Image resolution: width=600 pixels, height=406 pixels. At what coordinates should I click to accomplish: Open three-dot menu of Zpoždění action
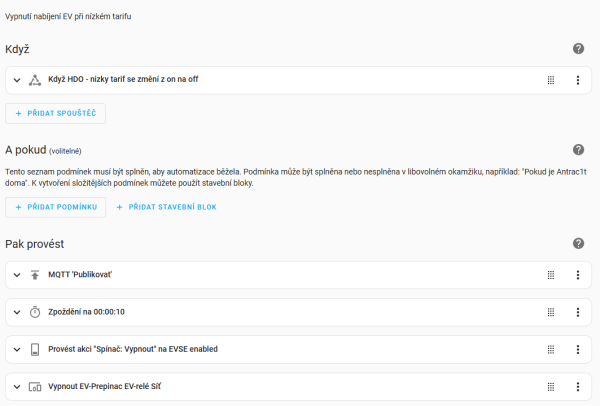pos(578,312)
